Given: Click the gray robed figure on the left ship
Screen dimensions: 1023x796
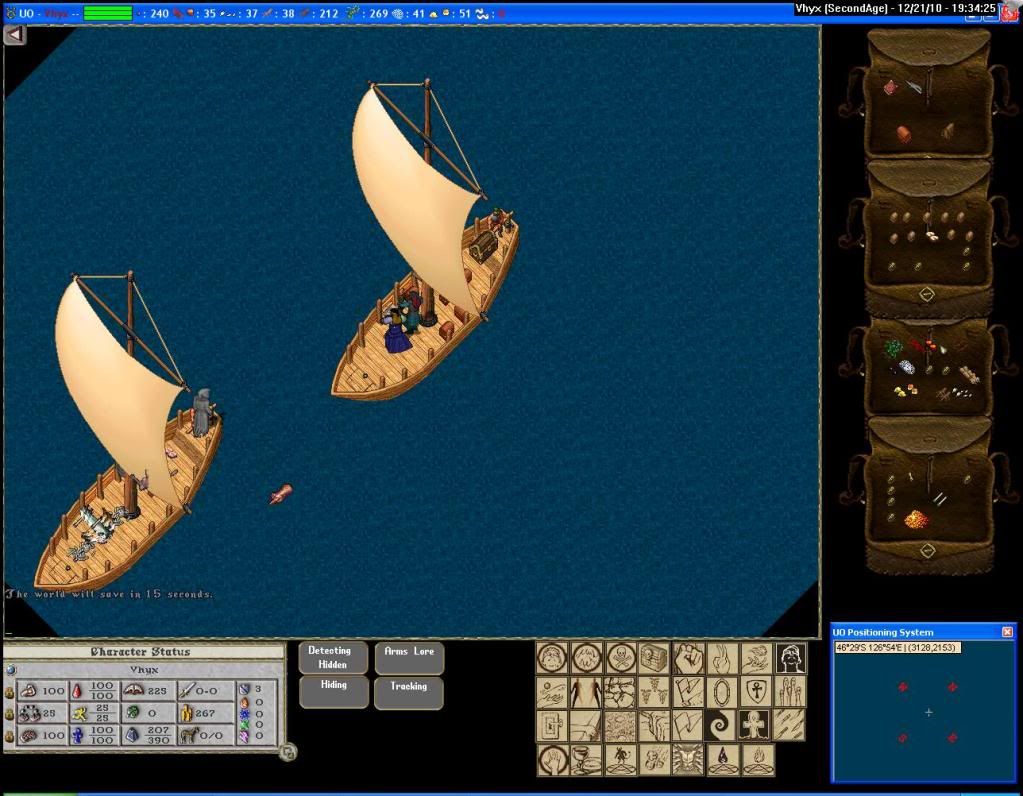Looking at the screenshot, I should click(x=204, y=412).
